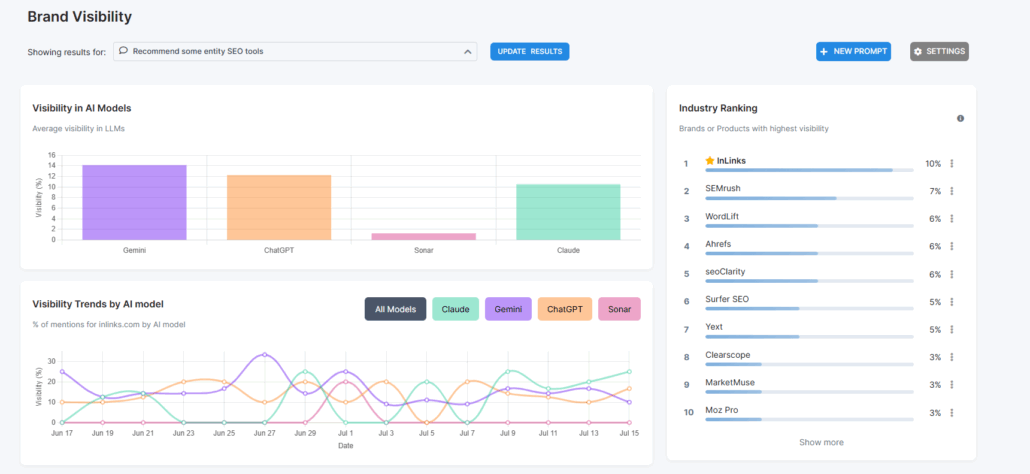Click the WordLift brand name

pos(722,216)
